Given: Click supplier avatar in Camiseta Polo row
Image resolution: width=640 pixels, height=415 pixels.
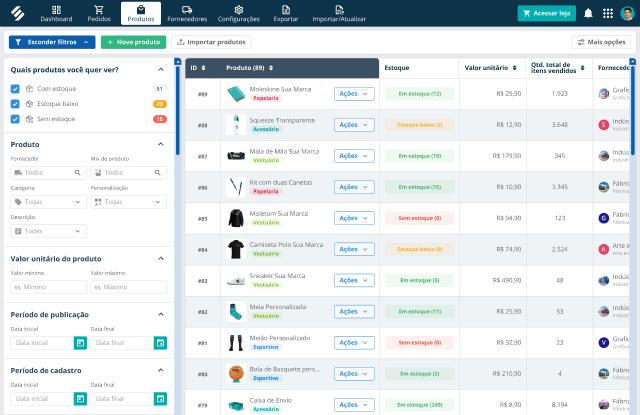Looking at the screenshot, I should coord(604,249).
